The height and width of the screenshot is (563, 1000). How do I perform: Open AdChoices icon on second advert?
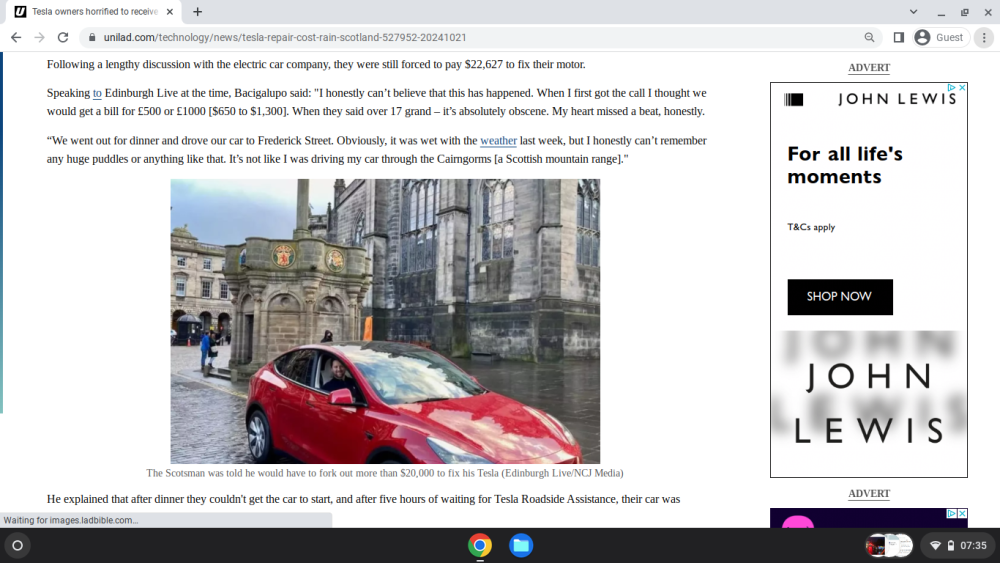tap(952, 513)
